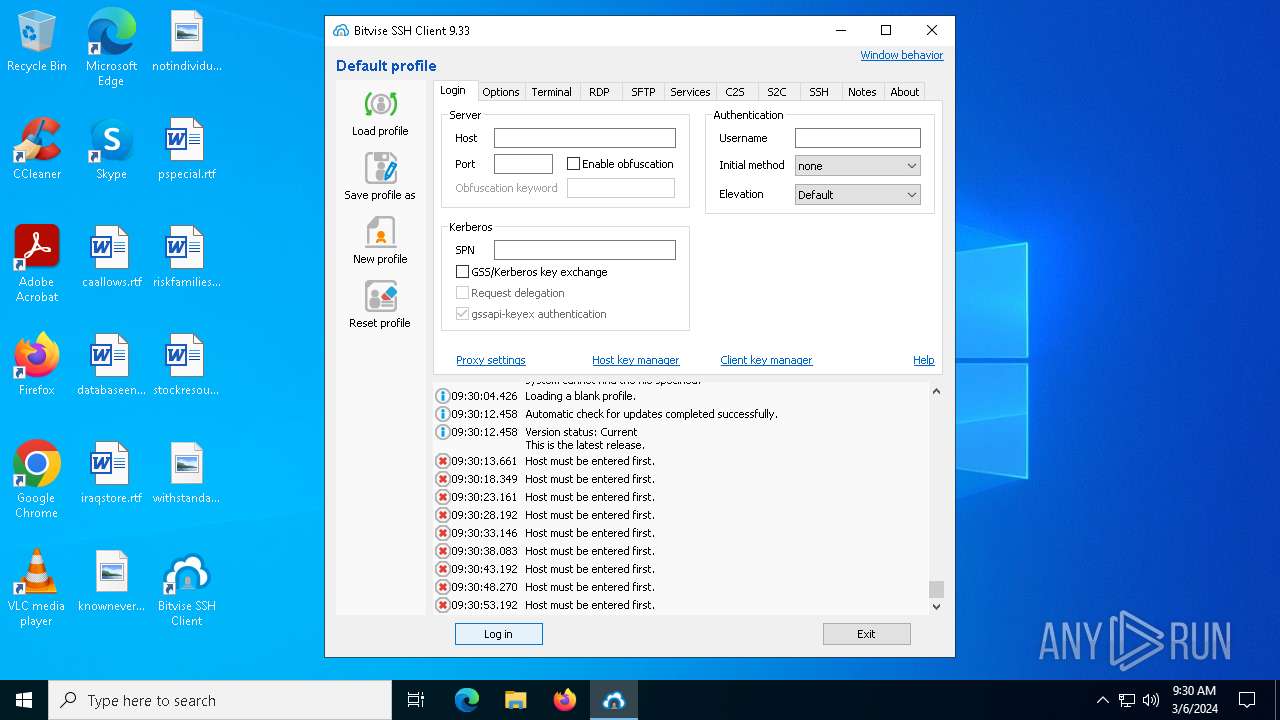Open the Host key manager link
The height and width of the screenshot is (720, 1280).
coord(635,360)
